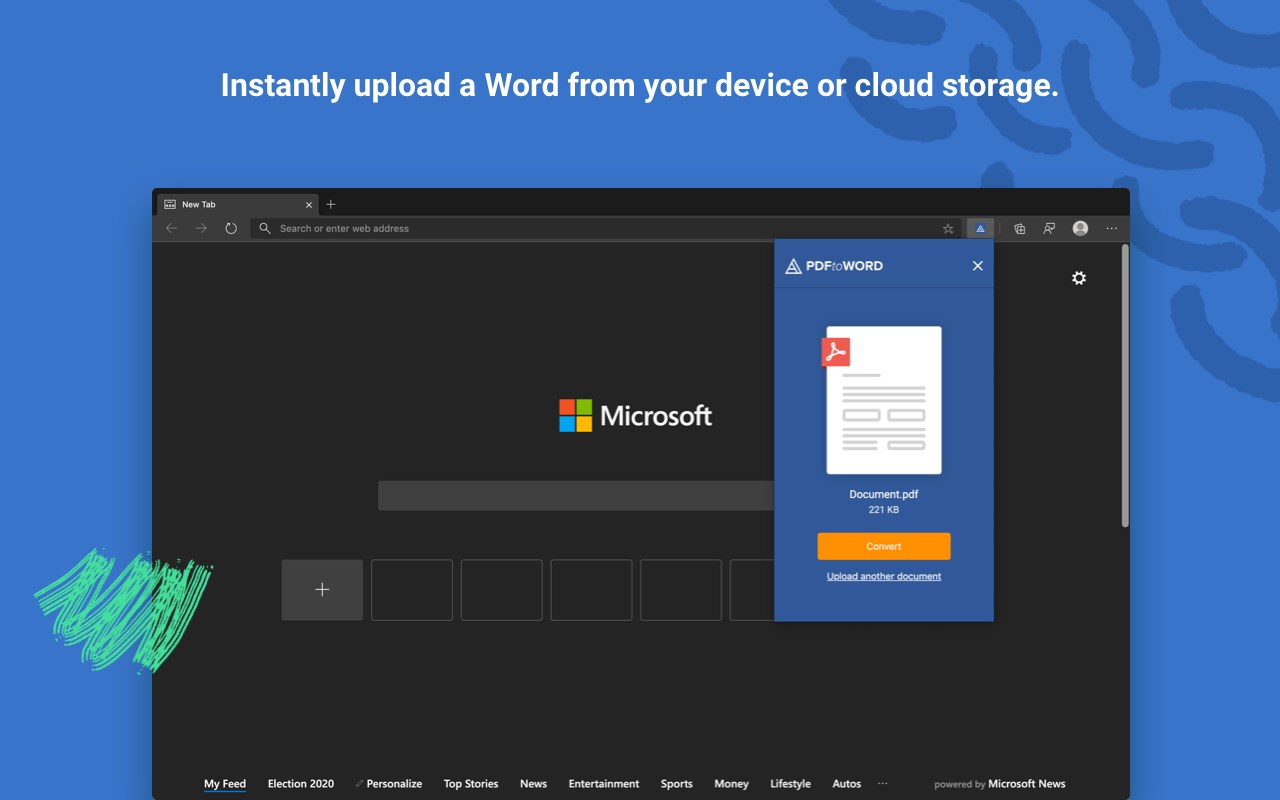Click the Document.pdf file preview thumbnail

[x=883, y=400]
